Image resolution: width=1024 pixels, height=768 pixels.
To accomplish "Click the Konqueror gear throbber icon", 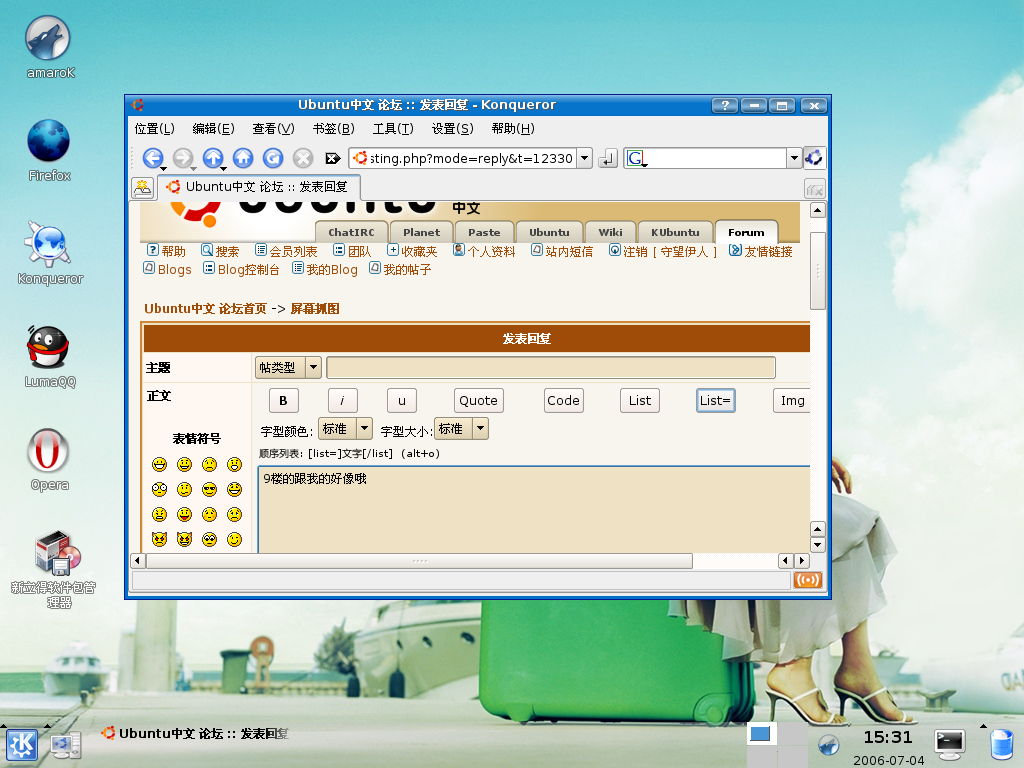I will (x=814, y=157).
